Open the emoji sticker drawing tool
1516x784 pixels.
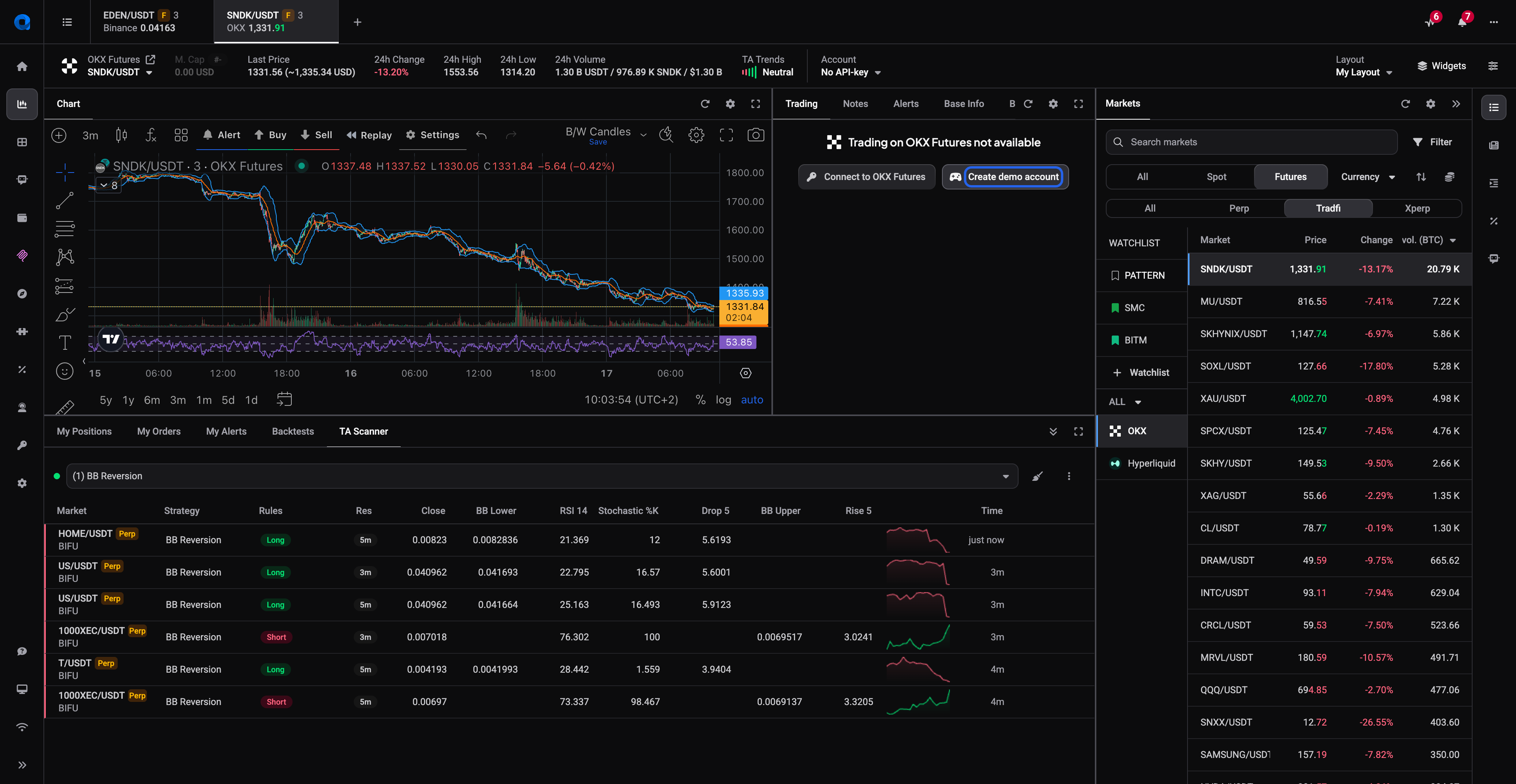(65, 371)
